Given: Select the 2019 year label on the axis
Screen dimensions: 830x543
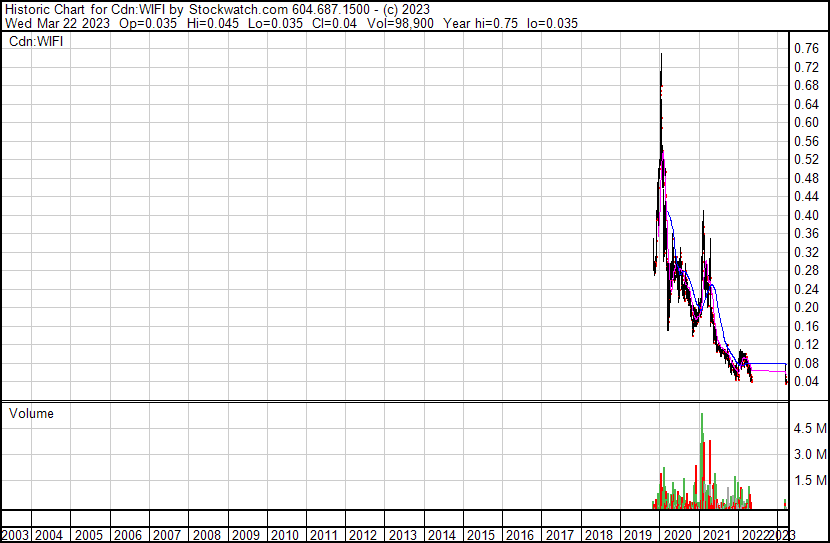Looking at the screenshot, I should pos(638,535).
